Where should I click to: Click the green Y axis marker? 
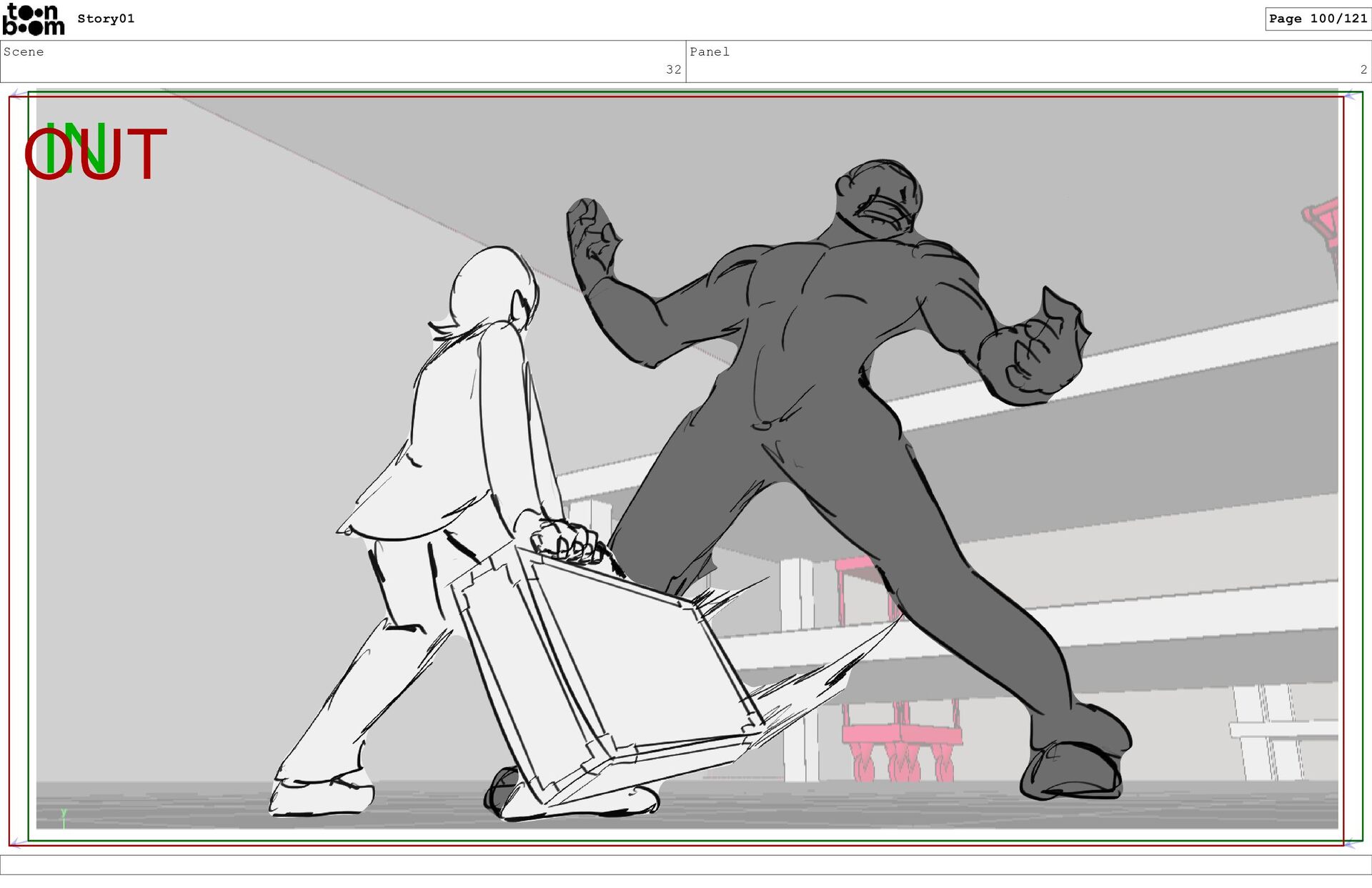(64, 818)
